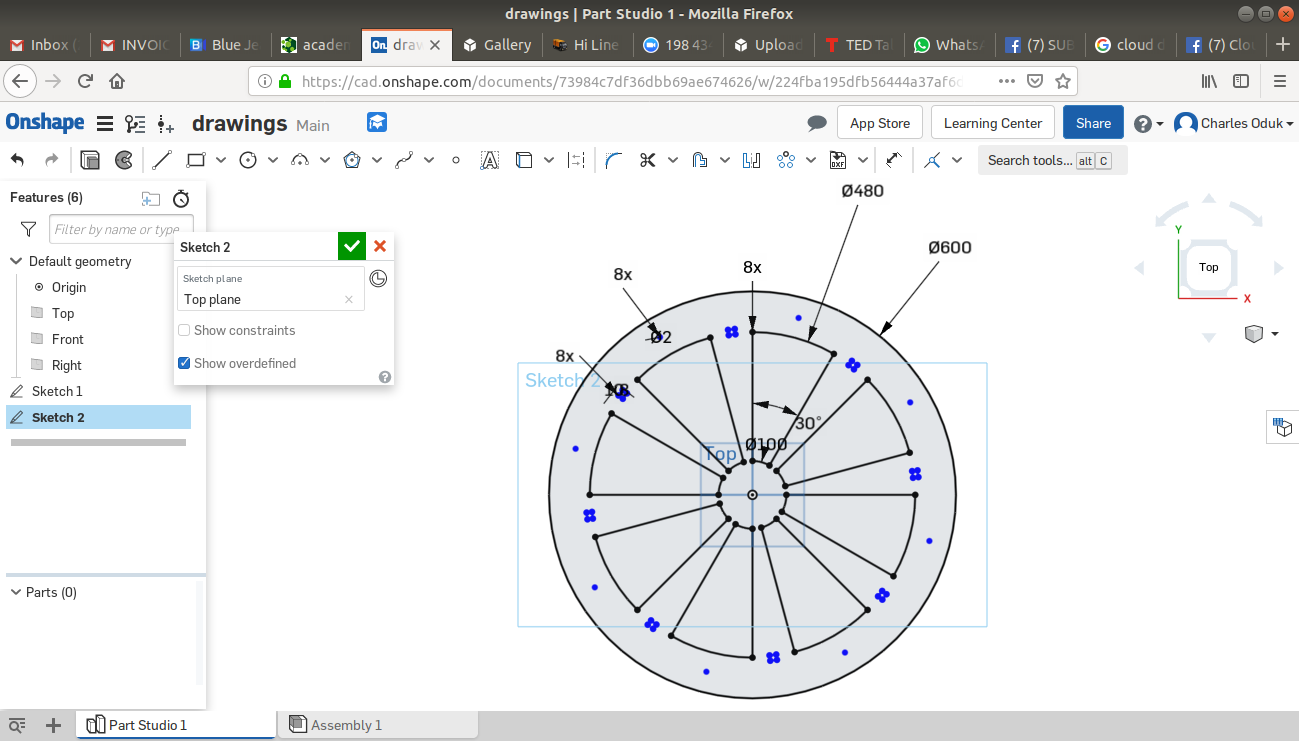
Task: Select the Offset tool
Action: pyautogui.click(x=700, y=160)
